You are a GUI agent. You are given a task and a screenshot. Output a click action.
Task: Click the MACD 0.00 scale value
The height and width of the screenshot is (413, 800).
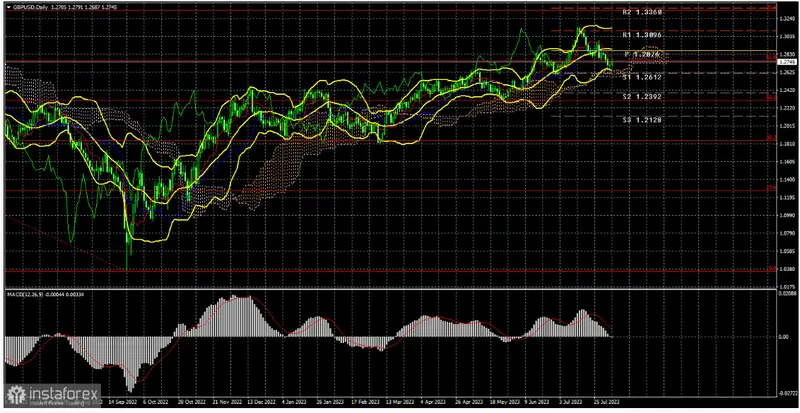point(786,337)
